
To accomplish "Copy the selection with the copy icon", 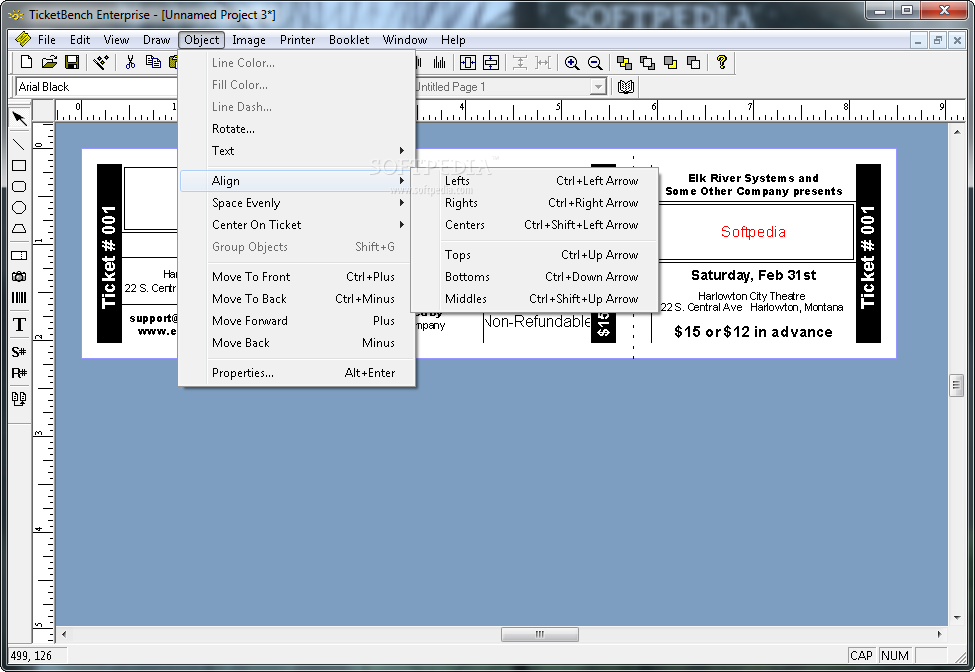I will click(153, 62).
